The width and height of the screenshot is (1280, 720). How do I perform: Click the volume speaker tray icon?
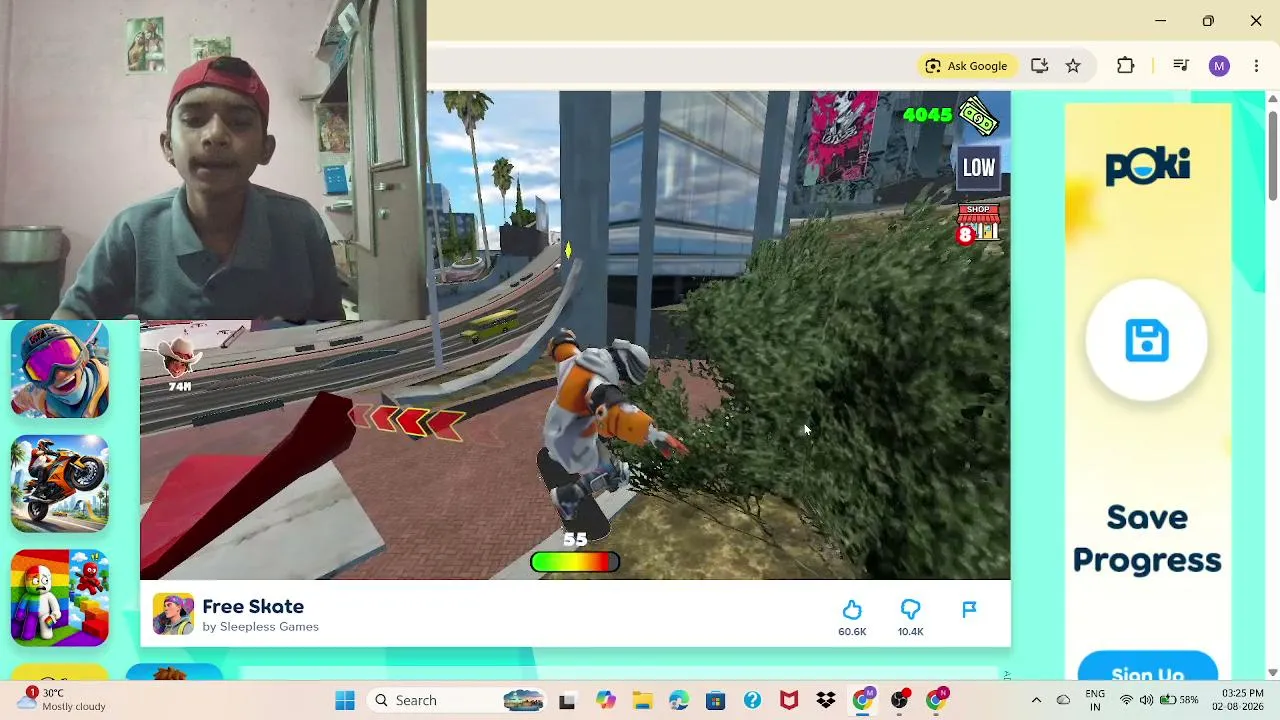coord(1146,700)
